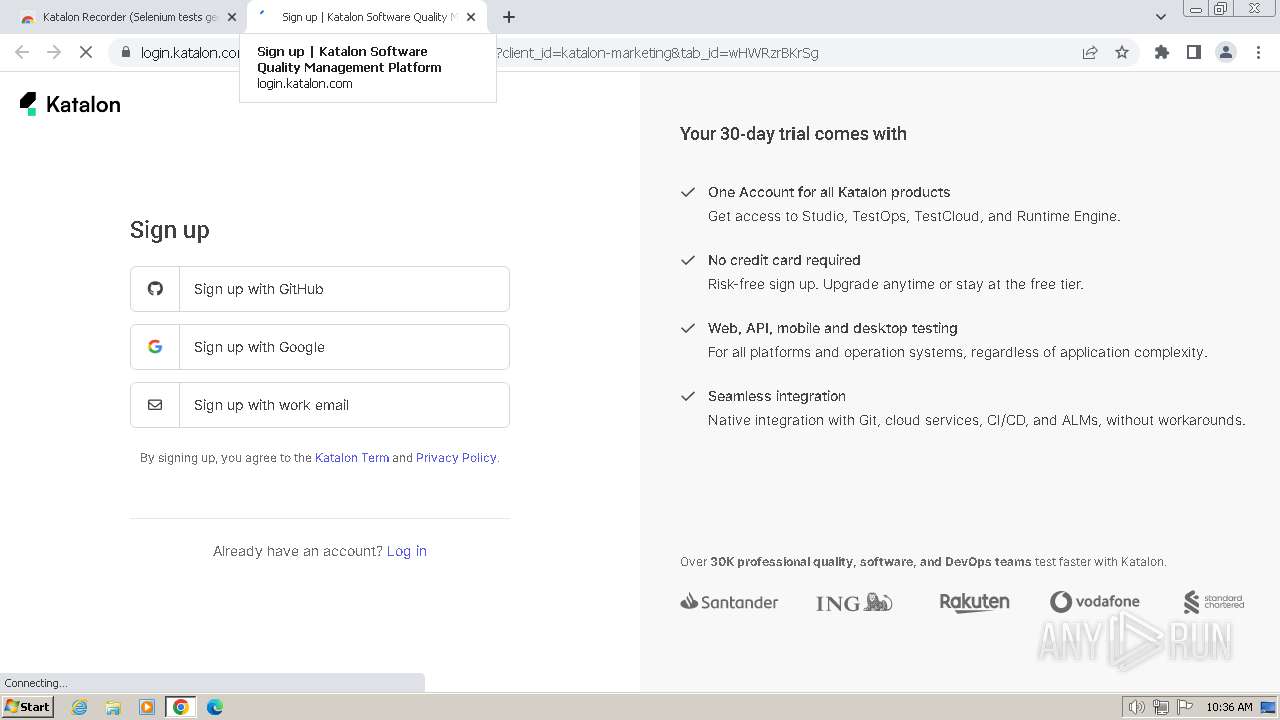Click 'Your 30-day trial comes with' heading
The image size is (1280, 720).
(x=793, y=134)
